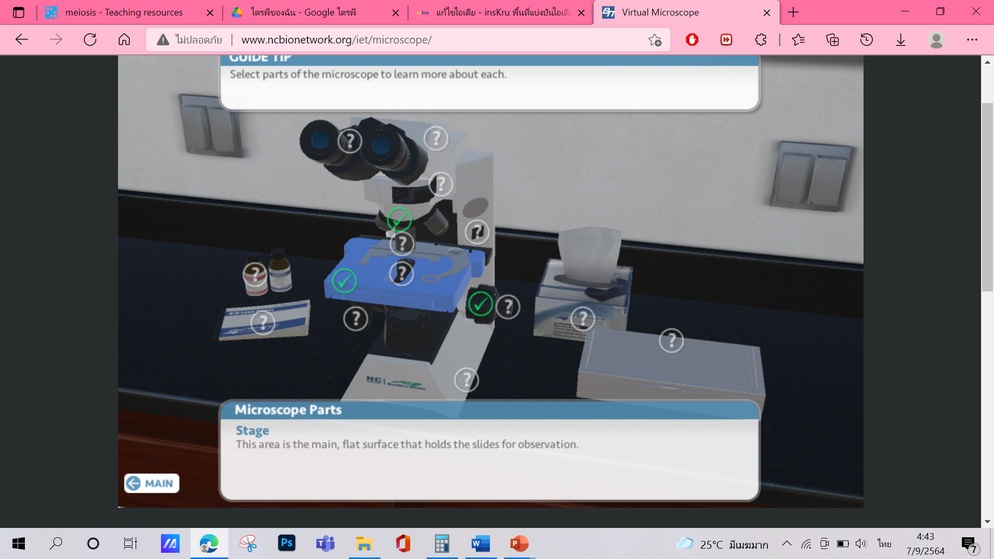994x559 pixels.
Task: Click the question mark on the small bottles
Action: point(255,274)
